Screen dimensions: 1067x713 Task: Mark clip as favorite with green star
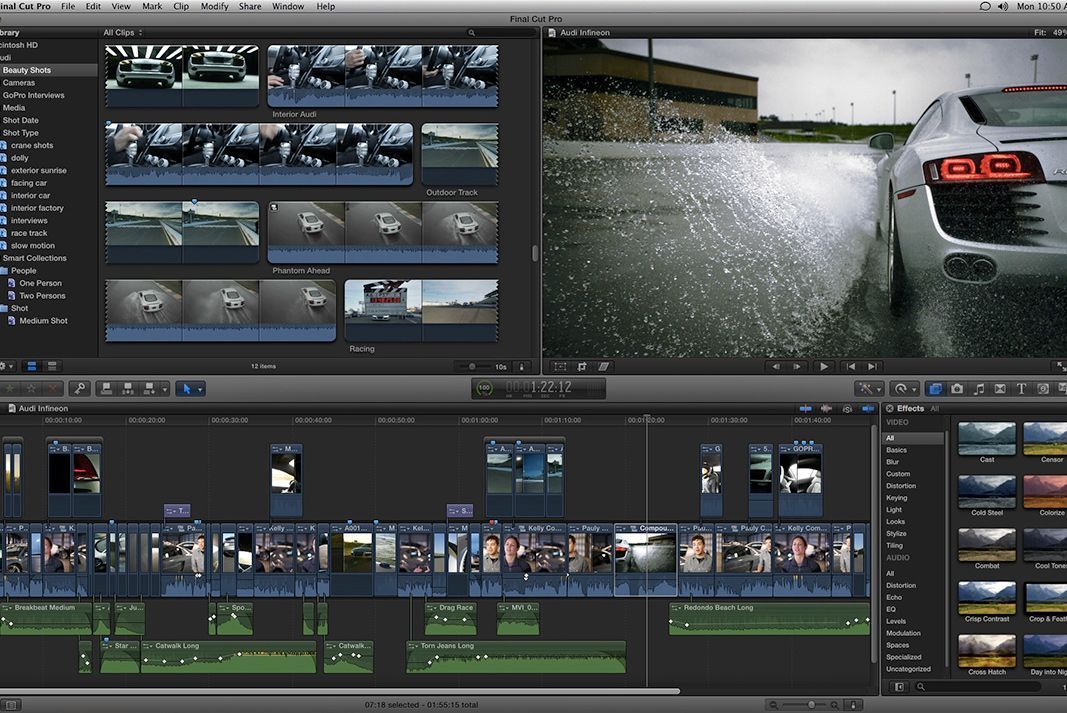point(11,389)
